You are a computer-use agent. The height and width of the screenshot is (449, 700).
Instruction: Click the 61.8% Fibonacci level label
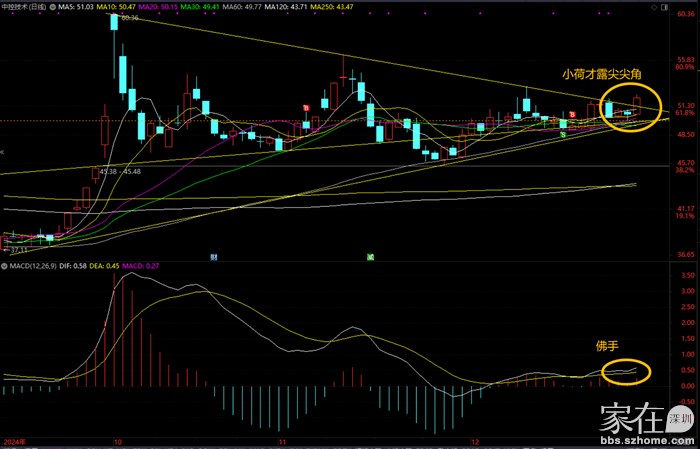[x=685, y=113]
